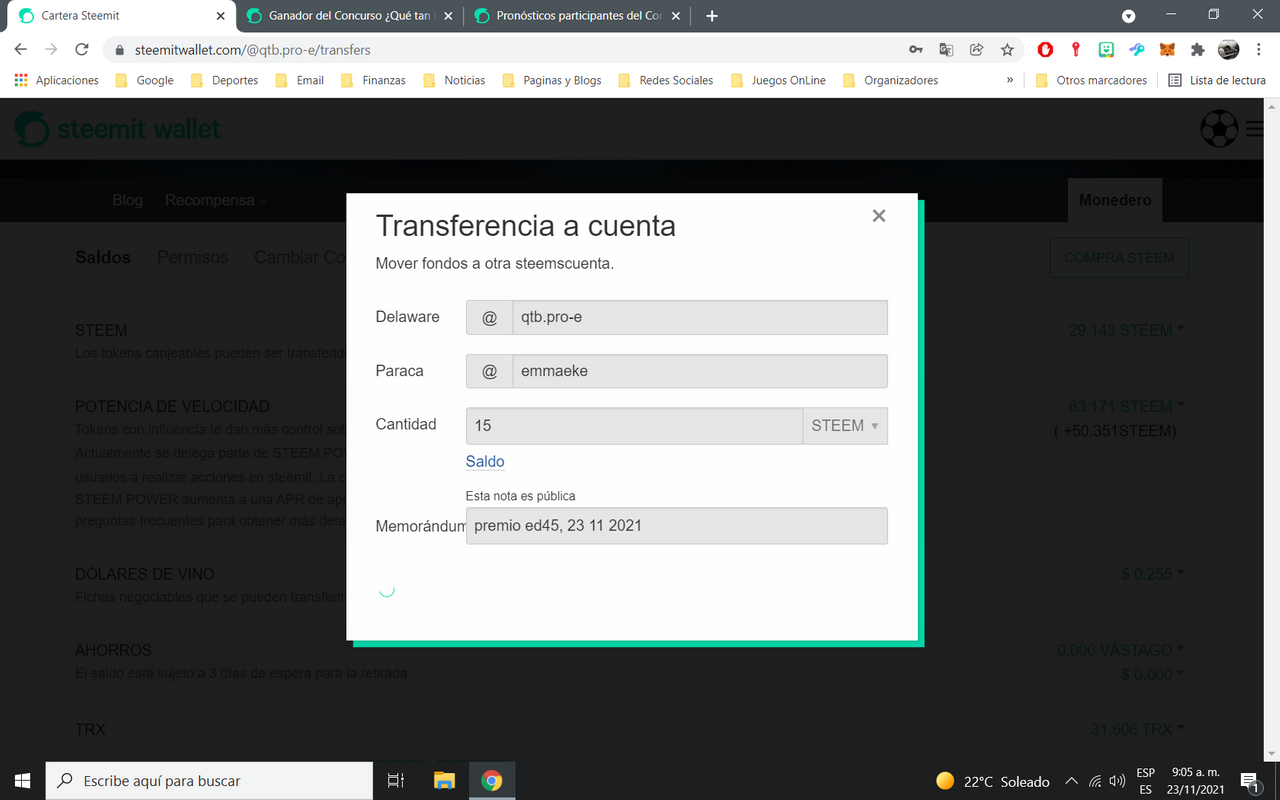Viewport: 1280px width, 800px height.
Task: Click the Delaware sender field qtb.pro-e
Action: pyautogui.click(x=699, y=317)
